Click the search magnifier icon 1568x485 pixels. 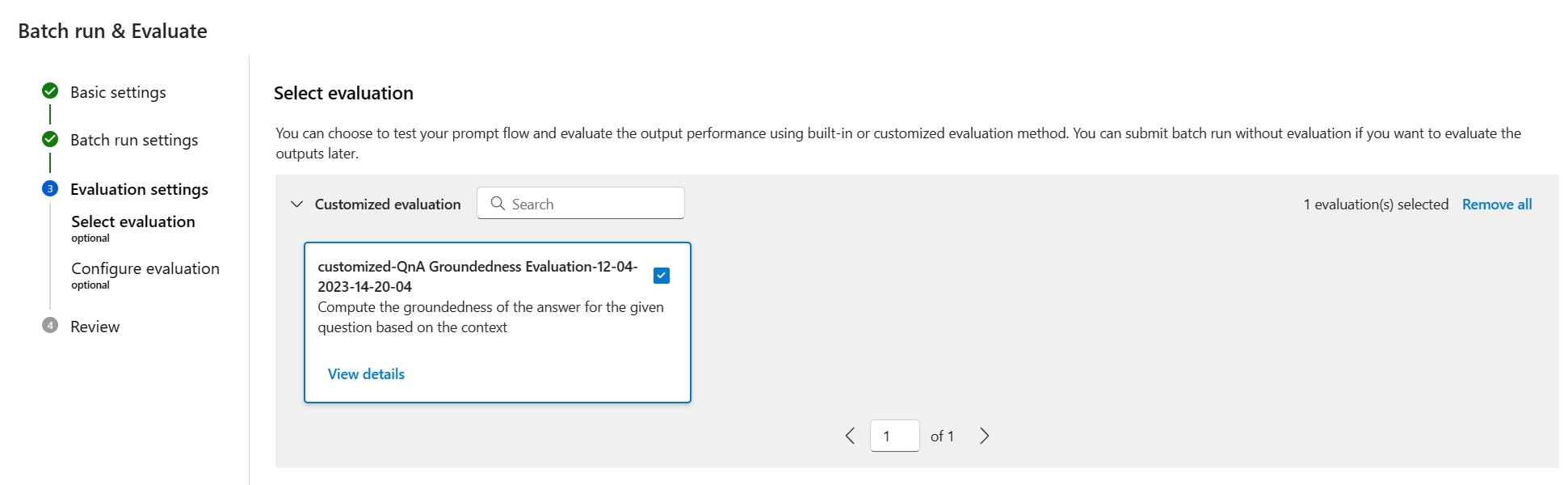pyautogui.click(x=498, y=204)
